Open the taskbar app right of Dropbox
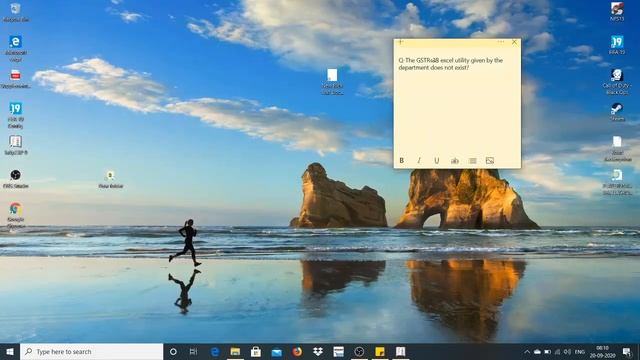Screen dimensions: 640x360 pos(338,351)
